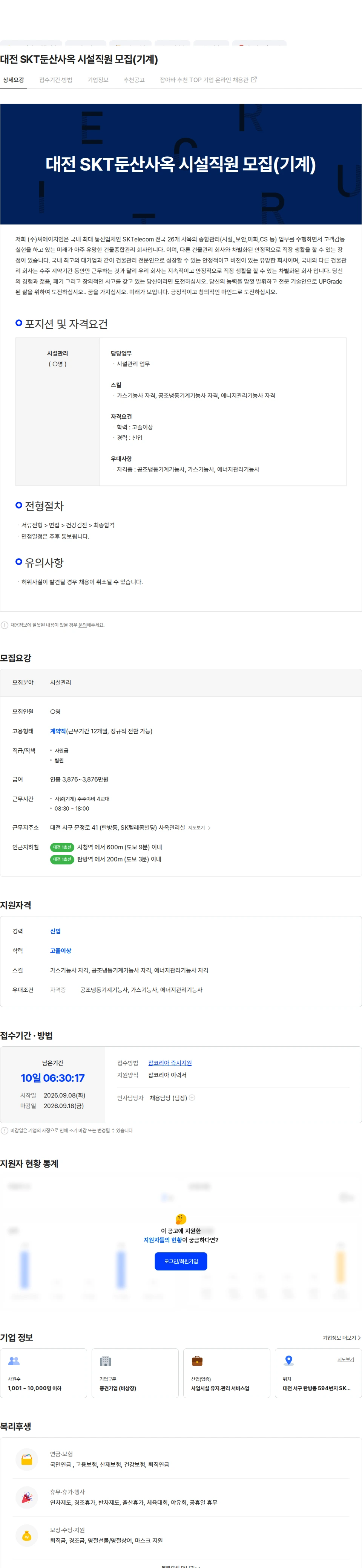Click the 포지션 및 자격요건 heading bullet
This screenshot has height=1568, width=362.
click(19, 323)
